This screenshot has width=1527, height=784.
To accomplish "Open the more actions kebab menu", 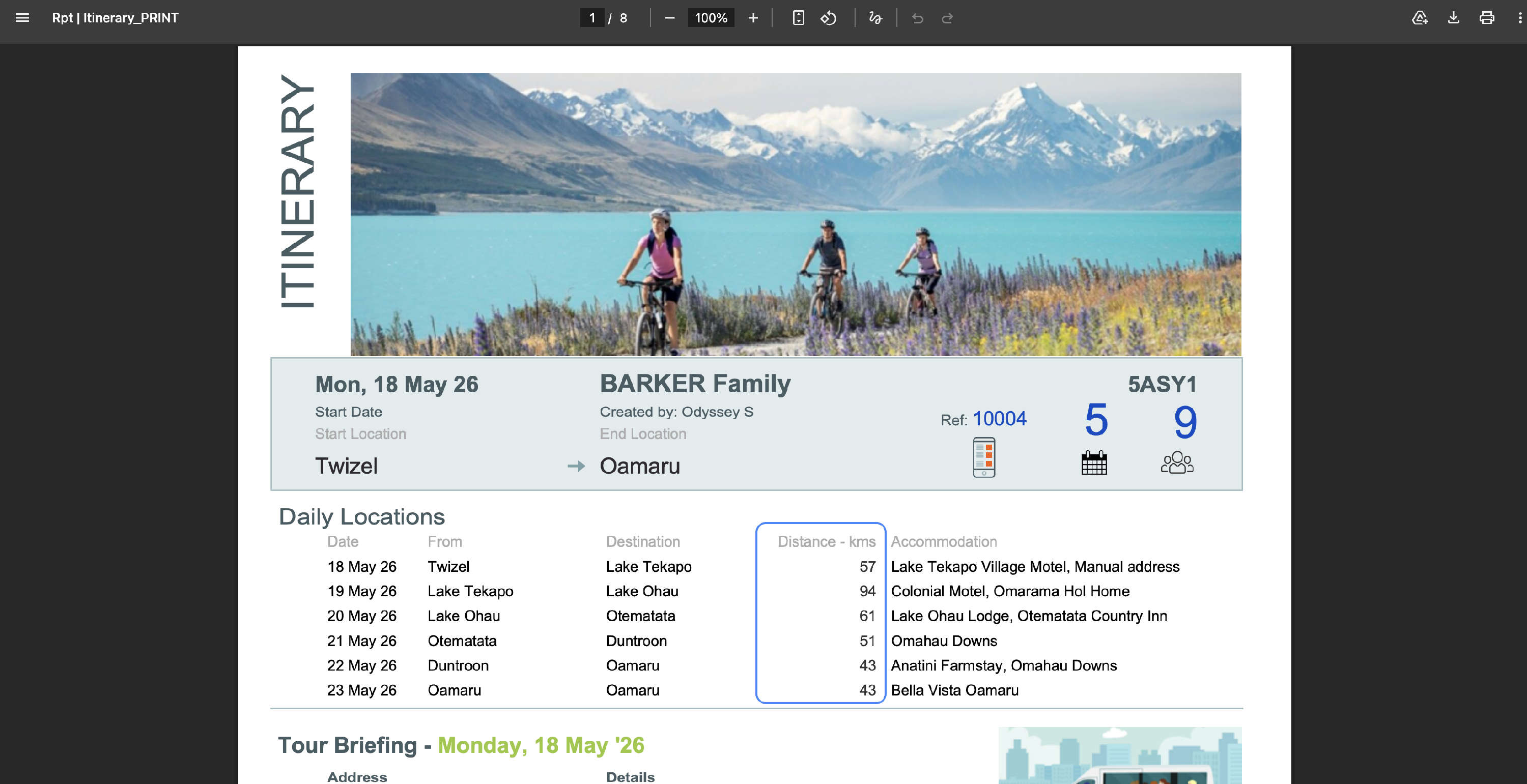I will point(1519,18).
